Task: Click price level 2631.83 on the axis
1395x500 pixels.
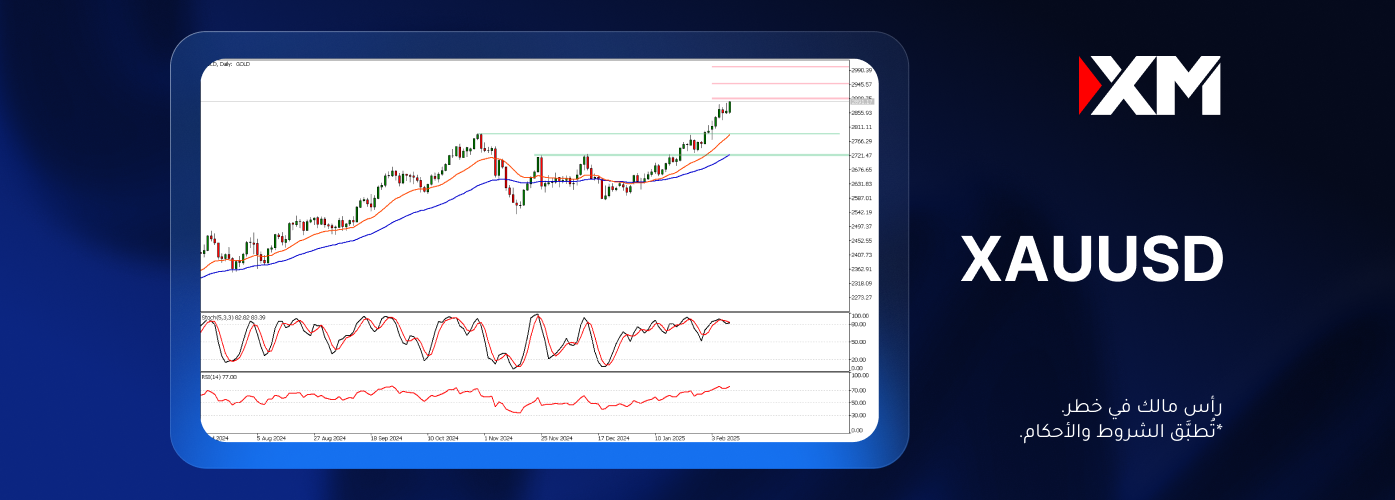Action: click(x=861, y=184)
